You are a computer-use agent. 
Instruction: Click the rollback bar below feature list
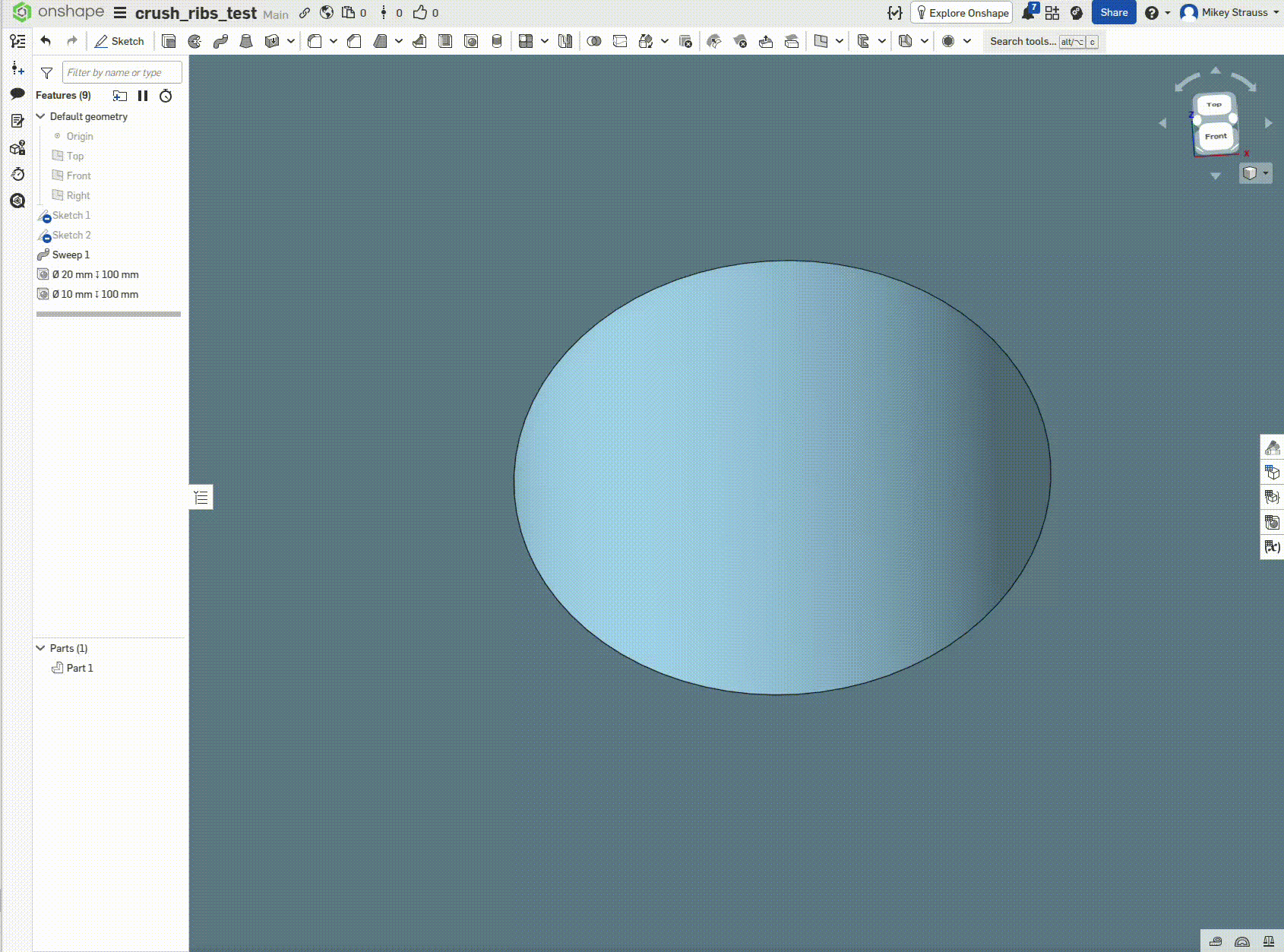[x=109, y=314]
